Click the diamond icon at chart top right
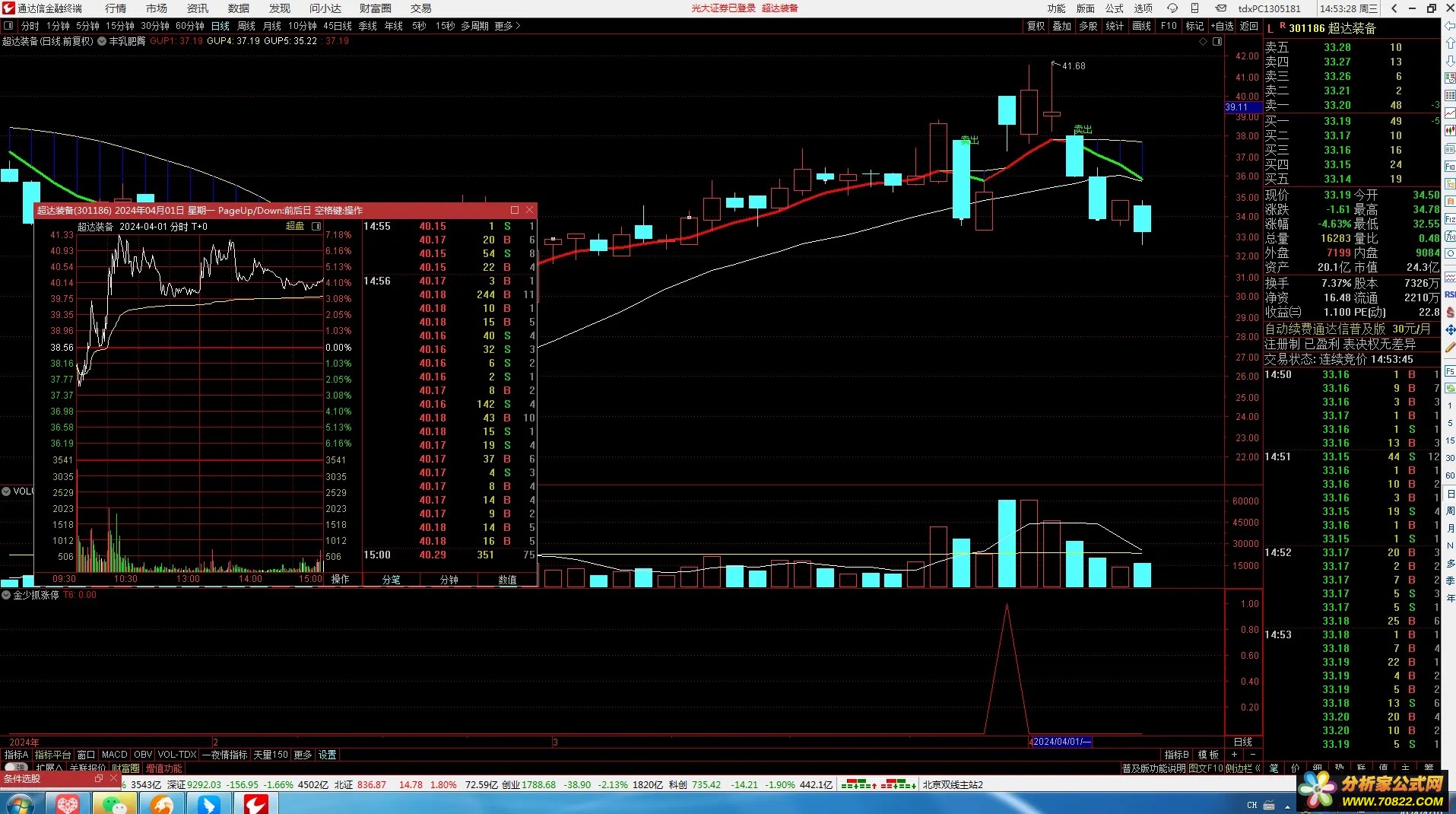Screen dimensions: 1456x814 (1204, 42)
